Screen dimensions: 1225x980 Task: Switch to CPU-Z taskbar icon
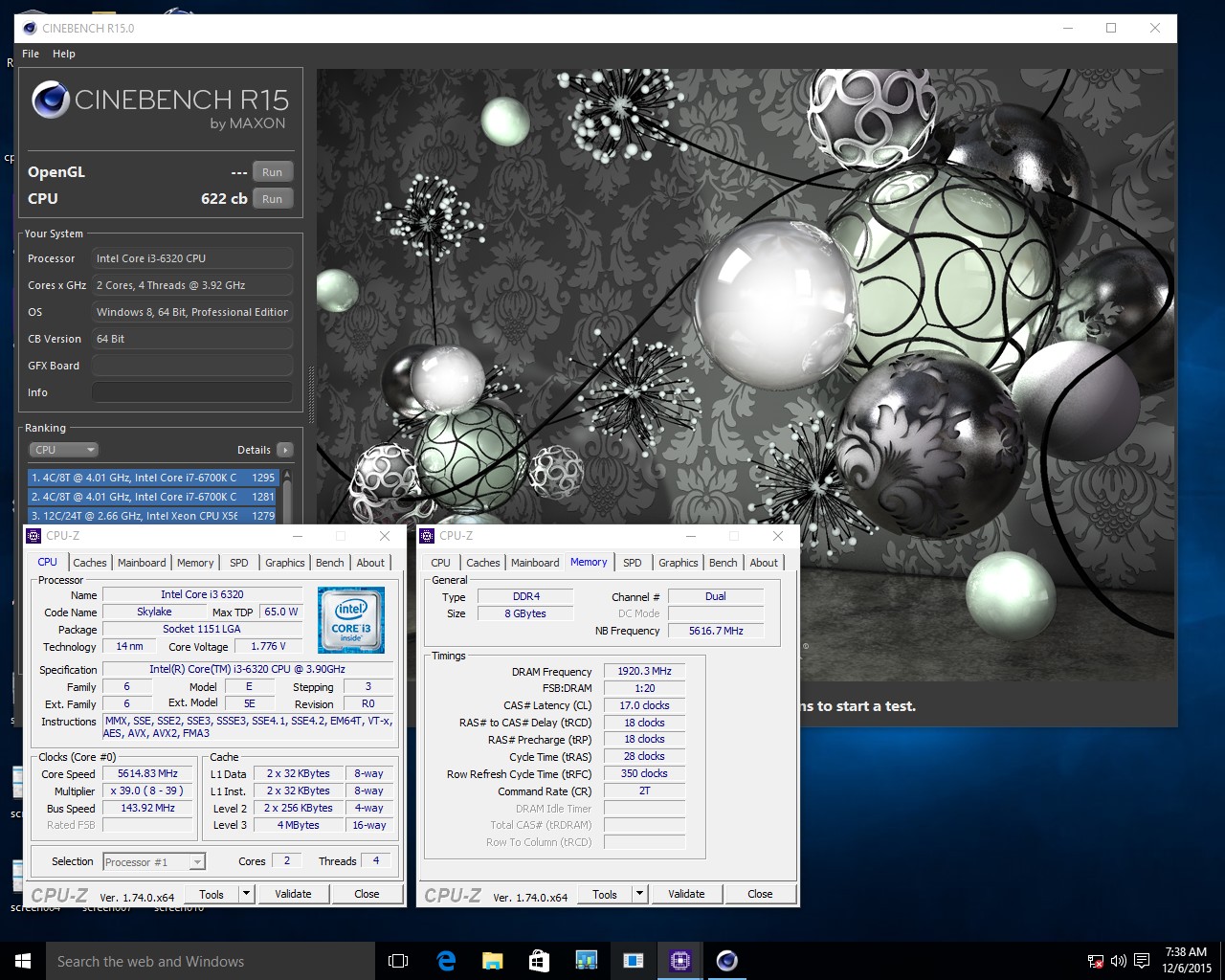tap(680, 961)
